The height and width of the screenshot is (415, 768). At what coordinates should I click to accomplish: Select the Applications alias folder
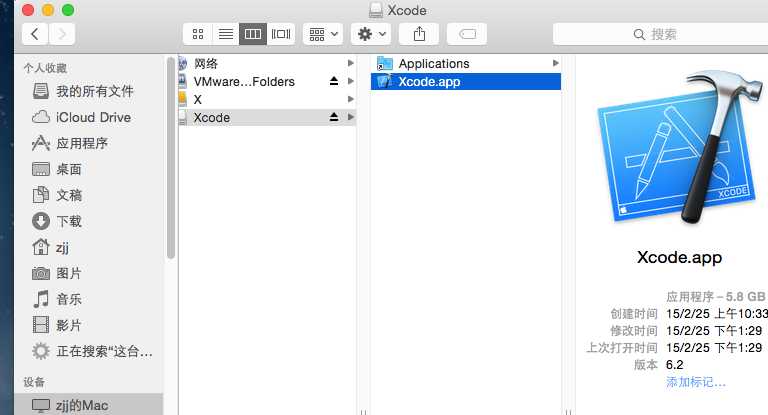tap(466, 63)
